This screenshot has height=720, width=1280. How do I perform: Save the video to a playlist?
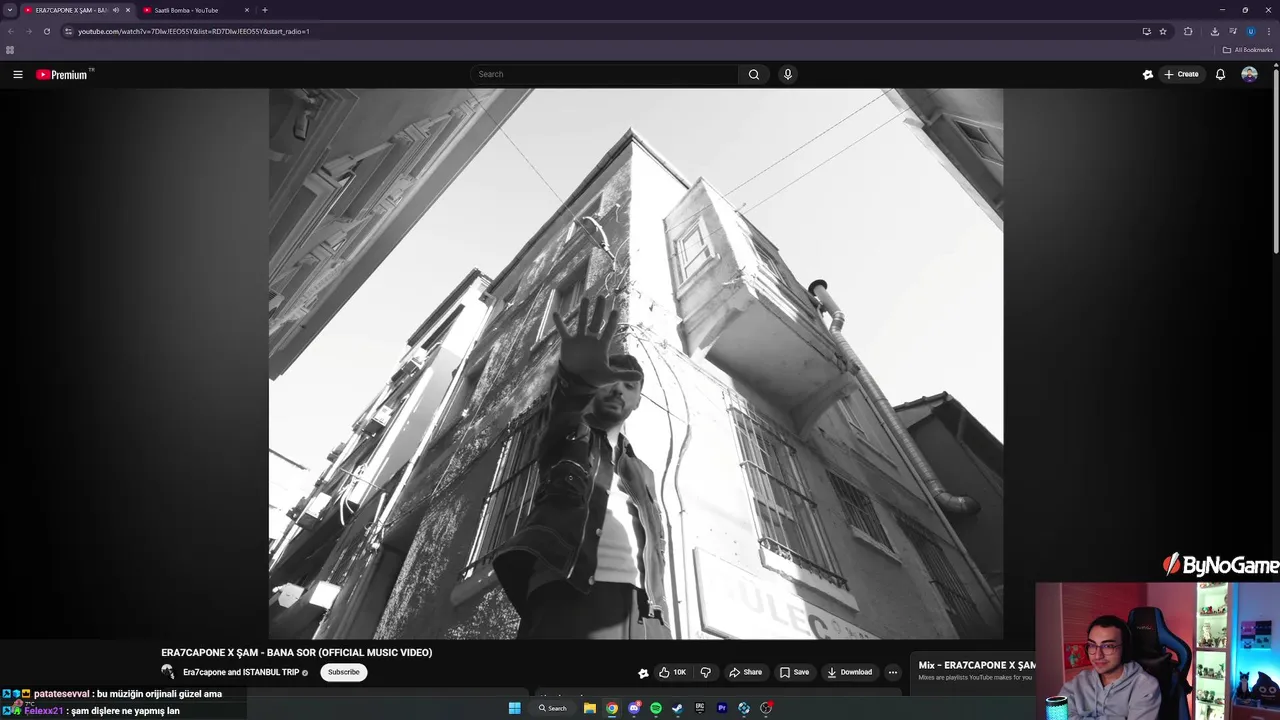795,672
